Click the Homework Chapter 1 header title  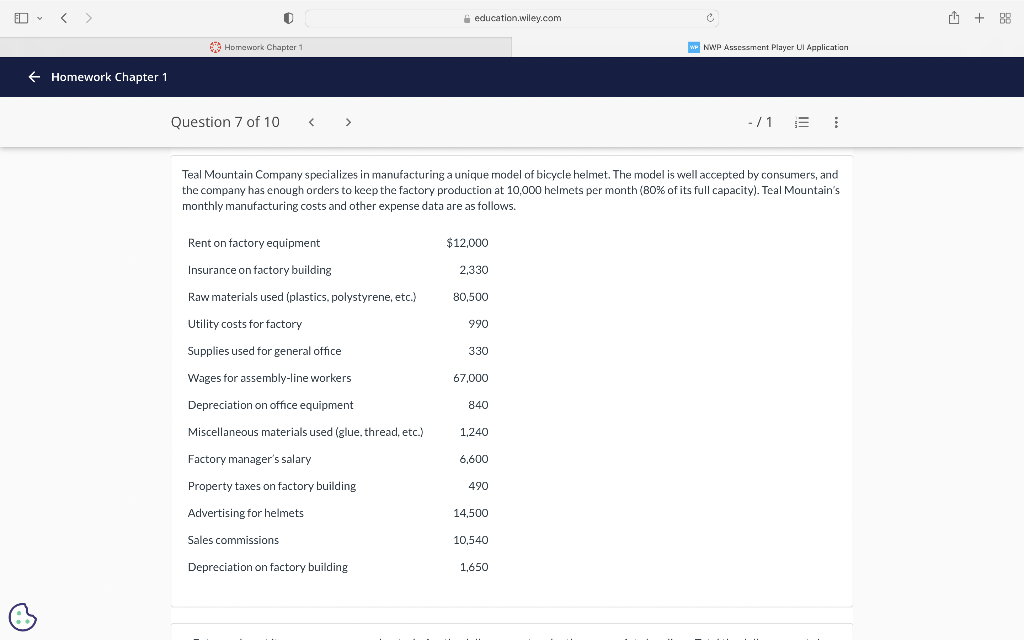coord(109,77)
